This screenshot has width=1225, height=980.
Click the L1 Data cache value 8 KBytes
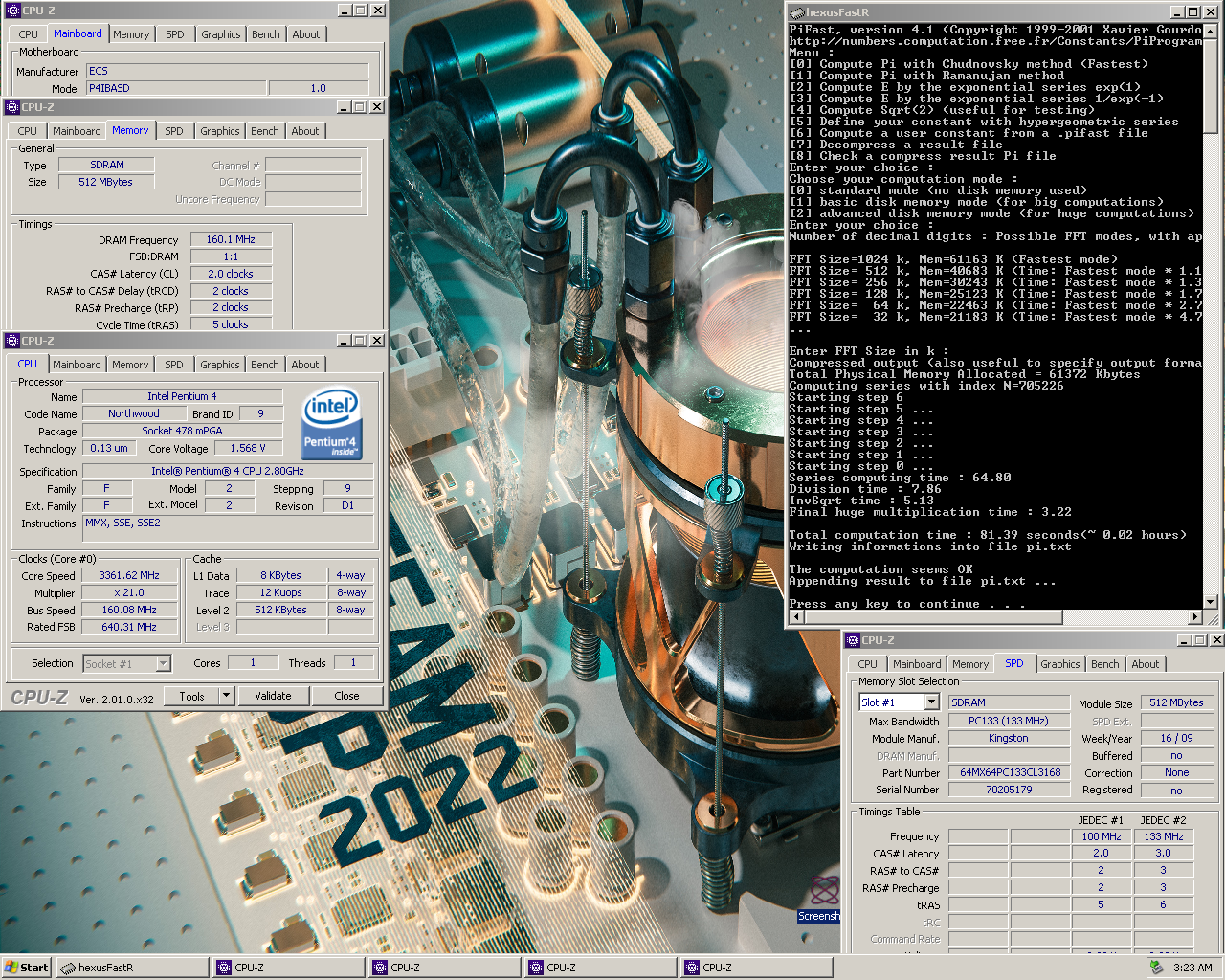coord(280,576)
